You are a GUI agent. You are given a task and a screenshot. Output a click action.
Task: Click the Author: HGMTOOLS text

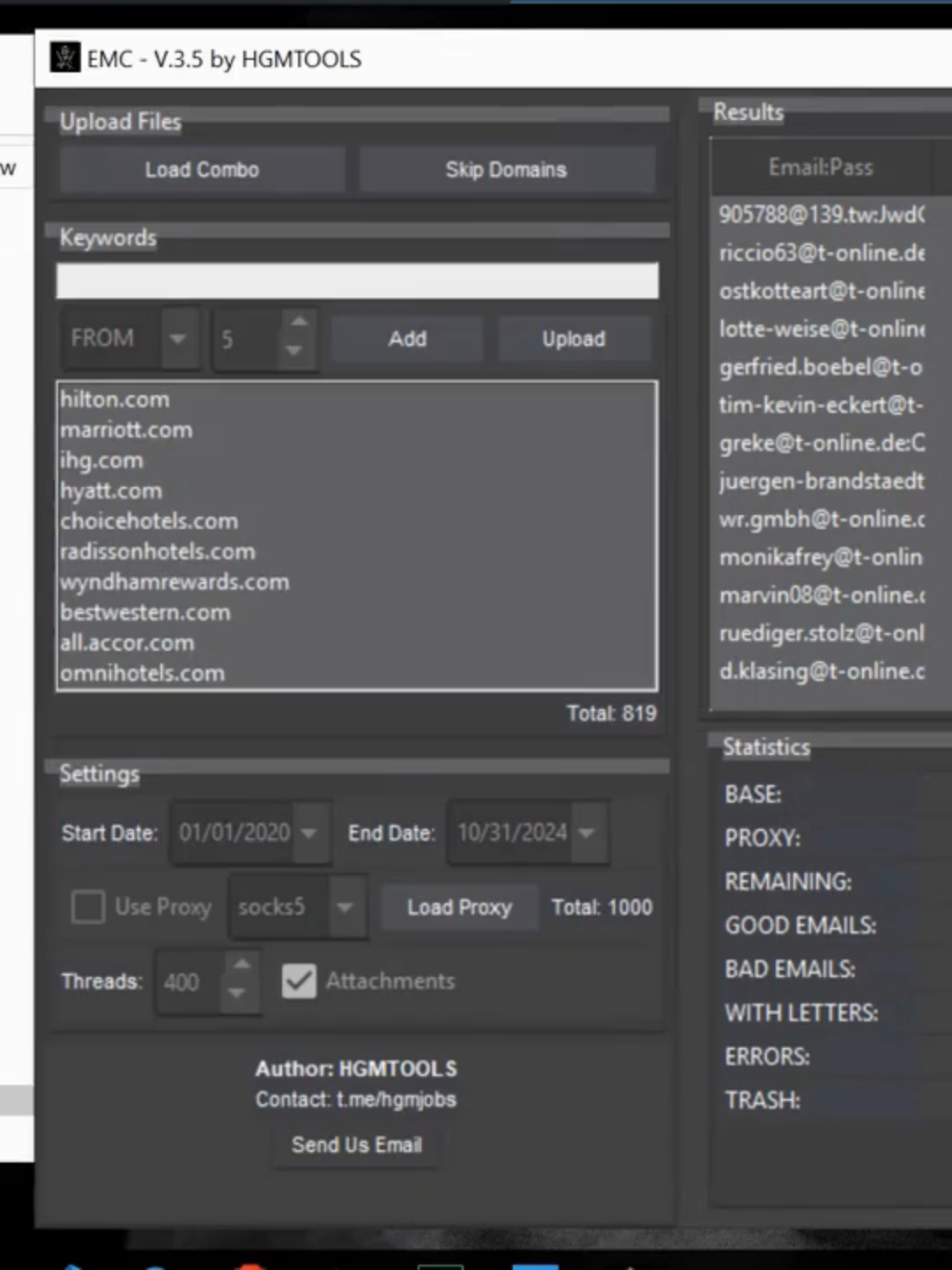(x=356, y=1069)
